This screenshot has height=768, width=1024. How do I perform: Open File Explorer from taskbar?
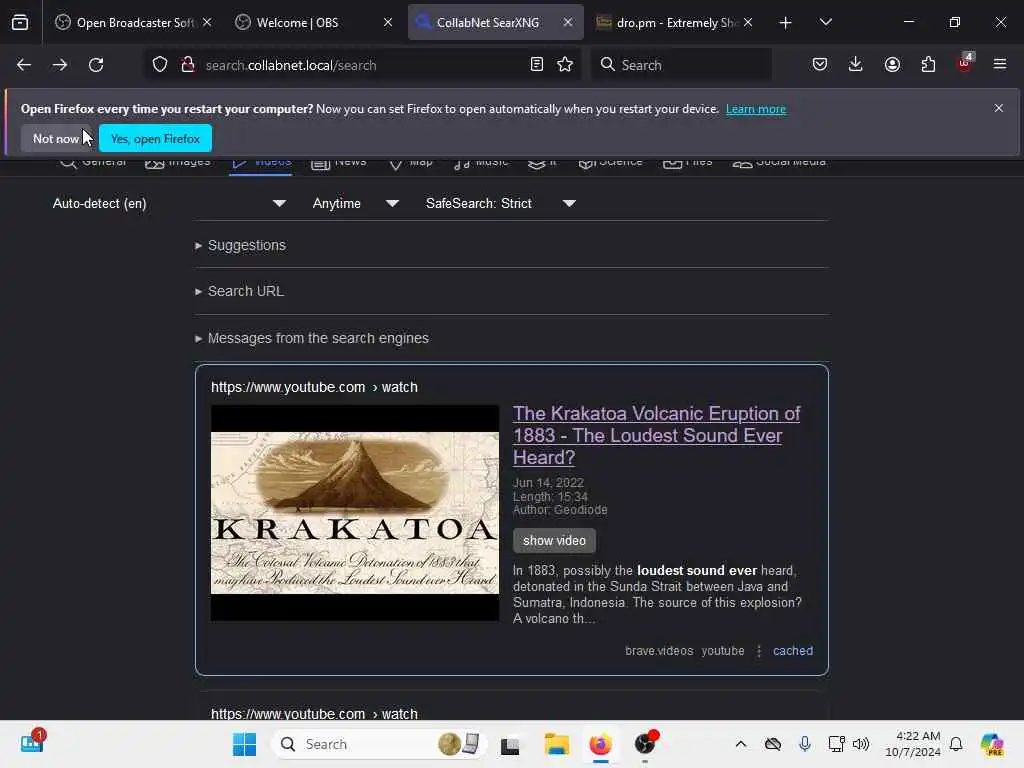(x=556, y=744)
